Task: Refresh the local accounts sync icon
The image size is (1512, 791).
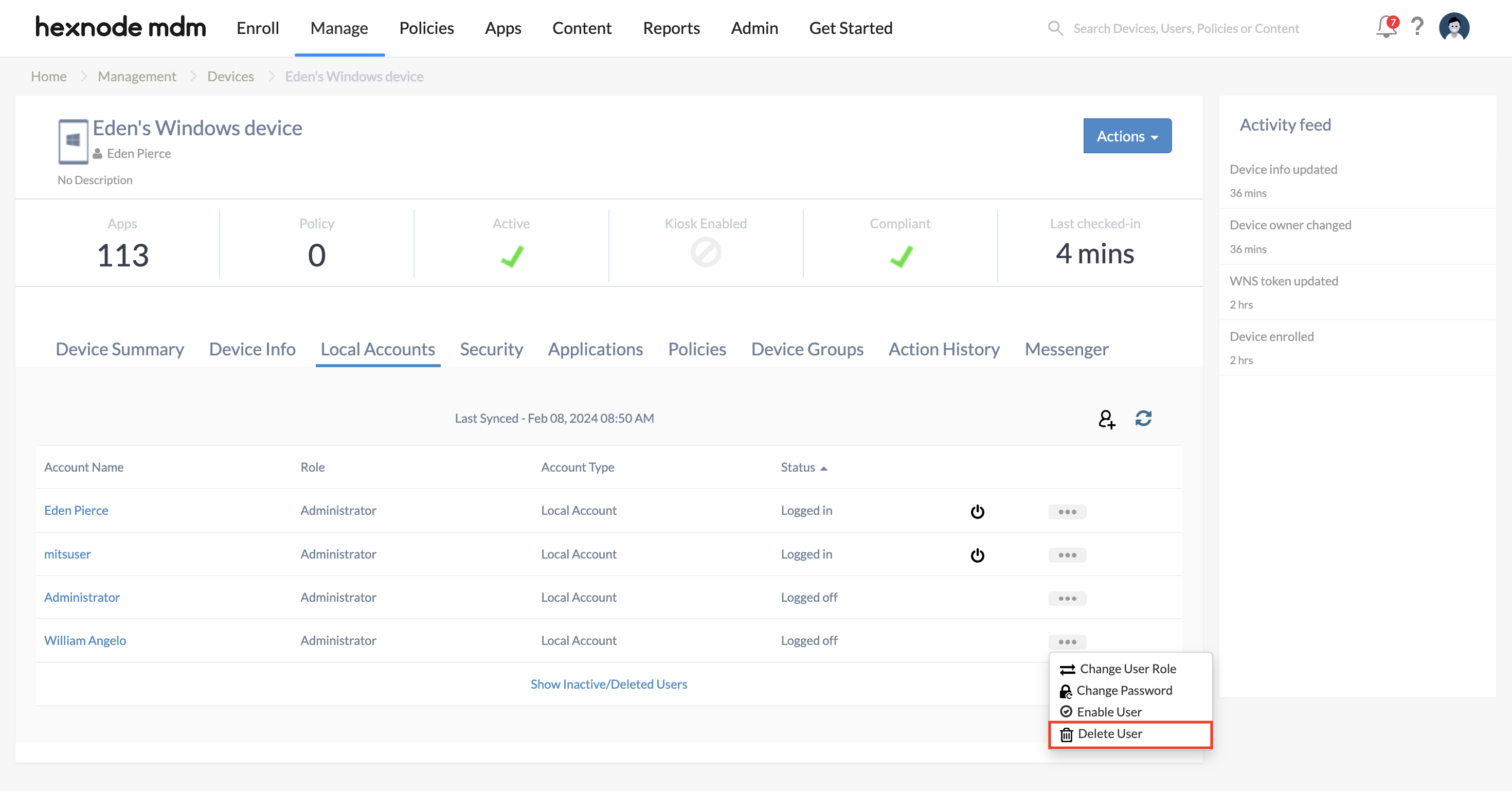Action: 1143,418
